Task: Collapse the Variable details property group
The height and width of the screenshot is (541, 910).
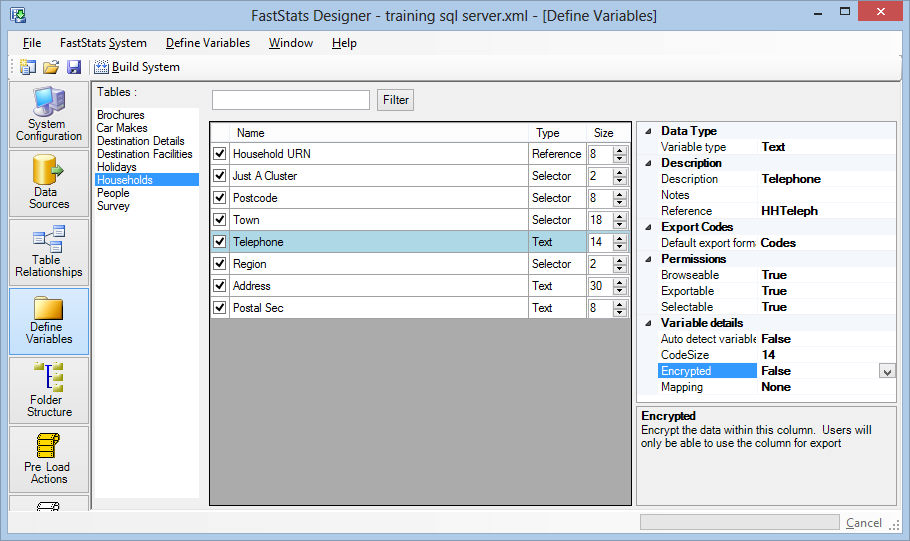Action: 648,323
